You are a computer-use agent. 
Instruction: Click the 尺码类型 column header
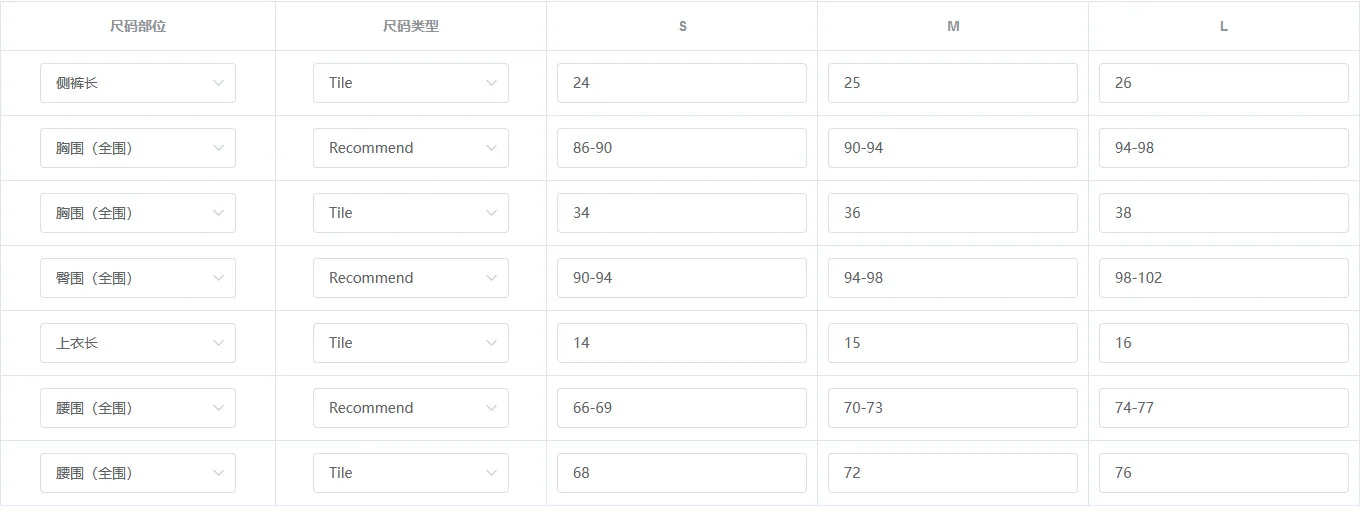tap(411, 27)
